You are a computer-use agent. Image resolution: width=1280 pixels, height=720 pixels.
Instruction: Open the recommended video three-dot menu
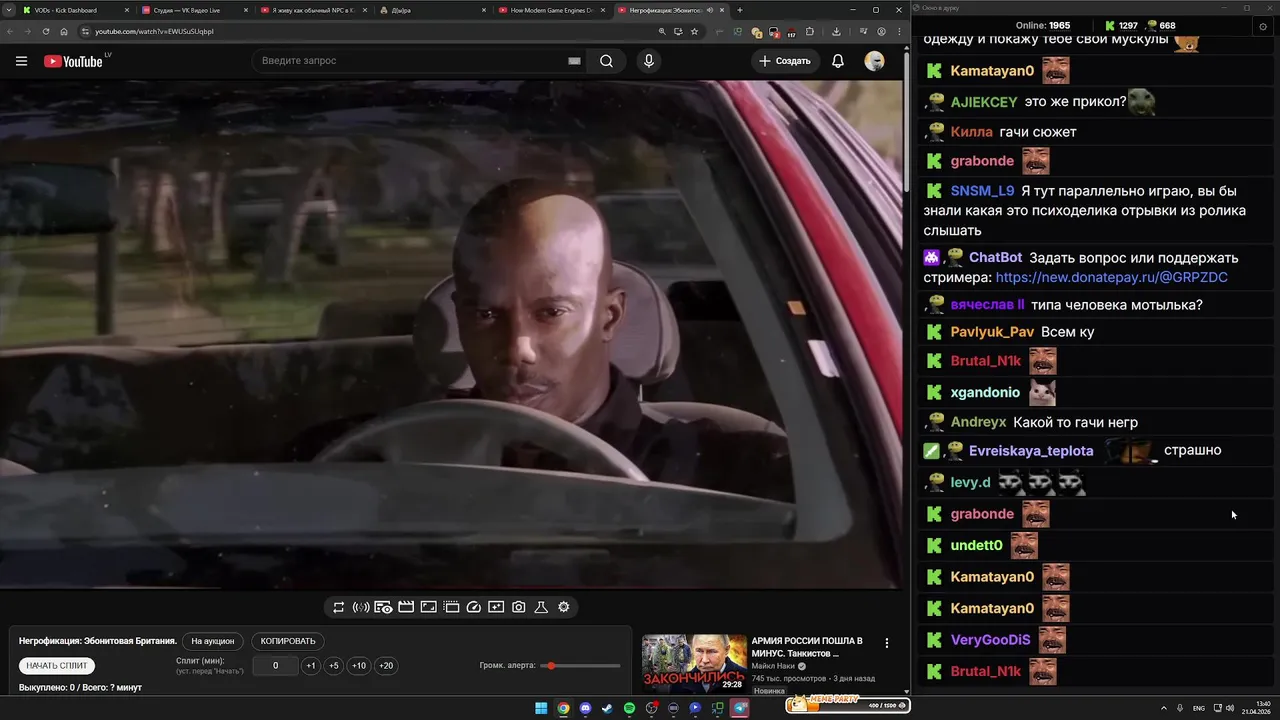886,643
